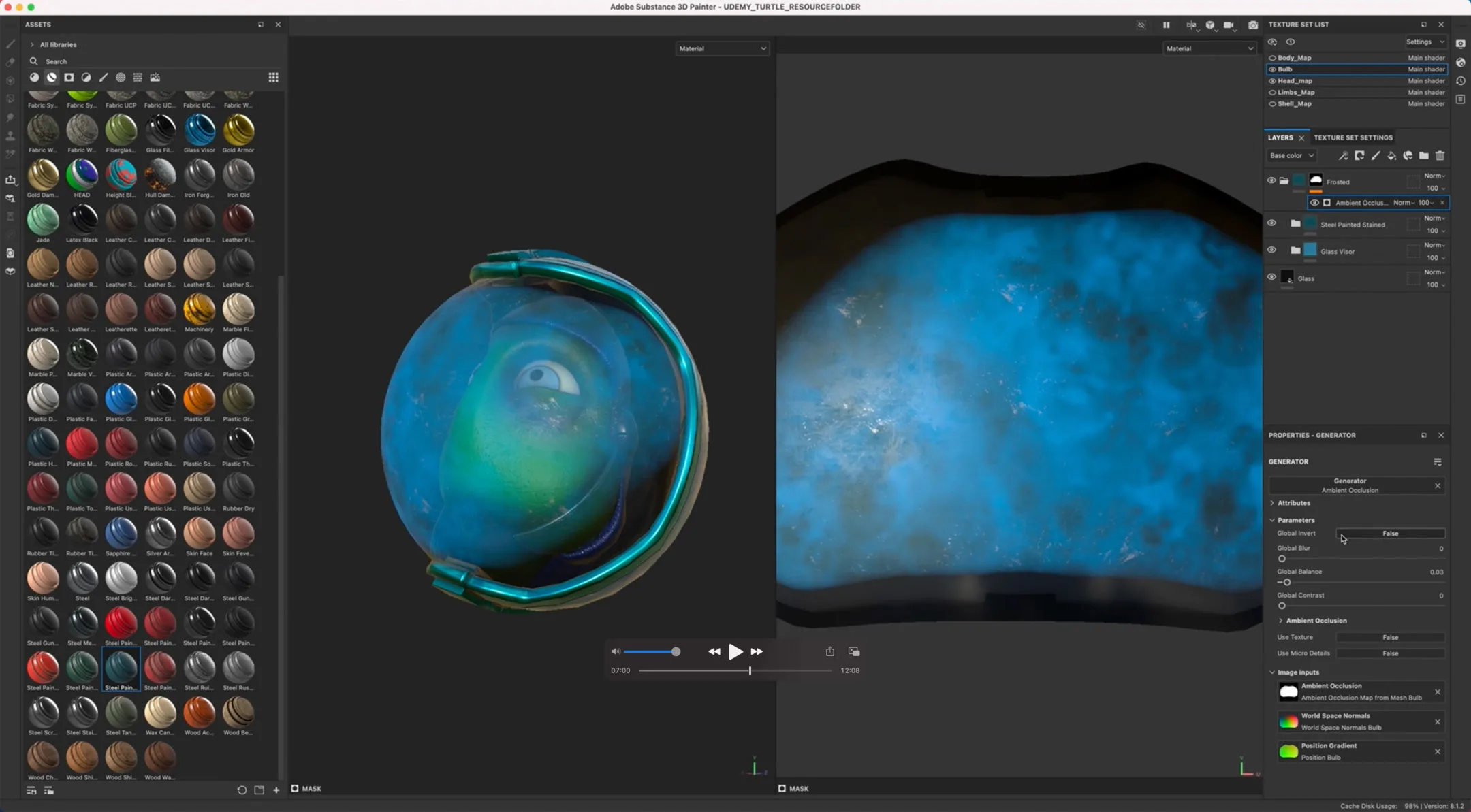
Task: Add a fill layer using bucket icon
Action: [x=1391, y=156]
